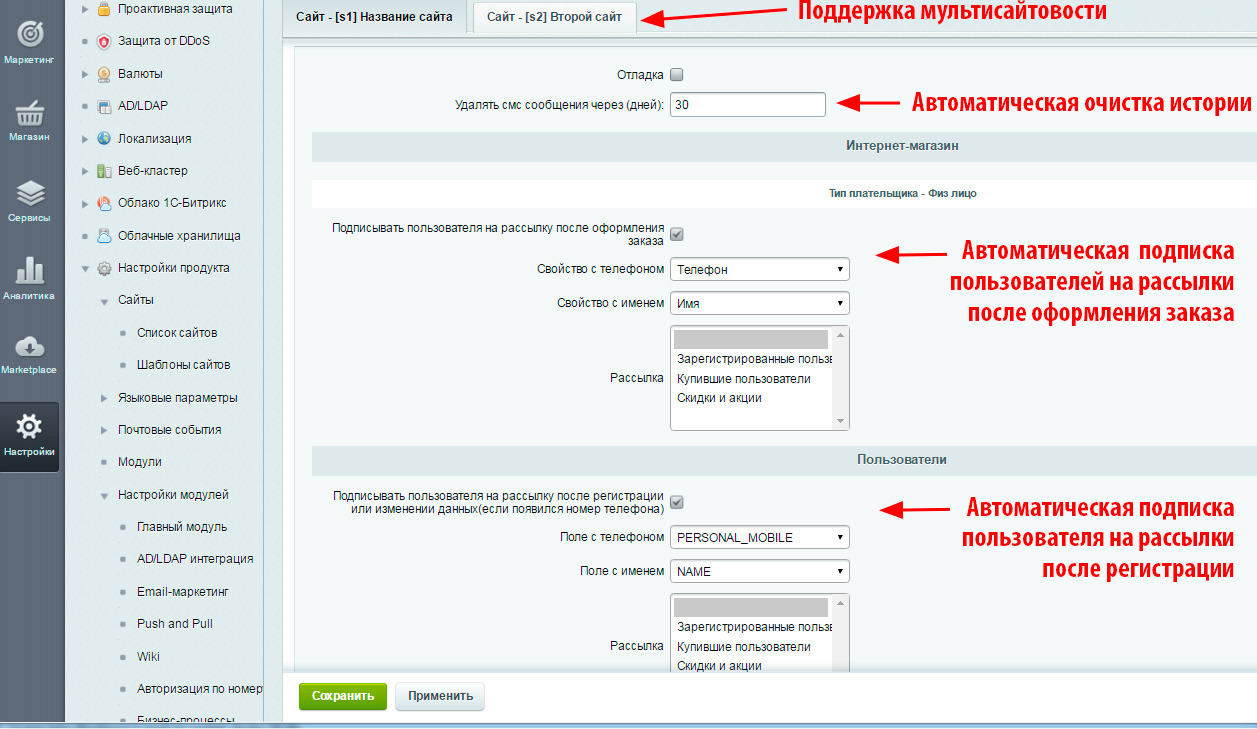Click the Локализация globe icon
The height and width of the screenshot is (729, 1257).
pos(104,139)
